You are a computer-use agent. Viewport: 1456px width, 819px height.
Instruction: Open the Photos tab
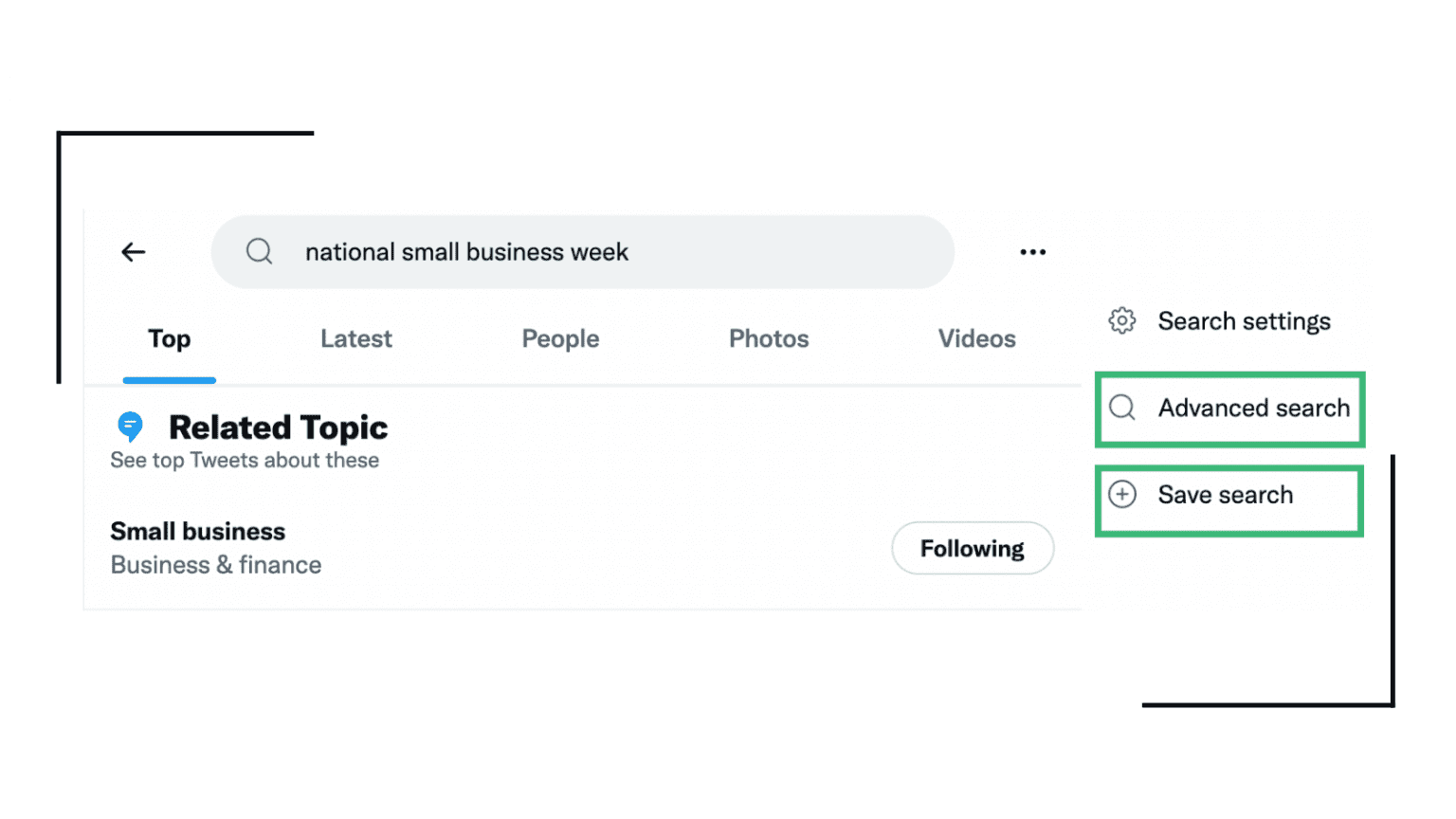(x=769, y=338)
